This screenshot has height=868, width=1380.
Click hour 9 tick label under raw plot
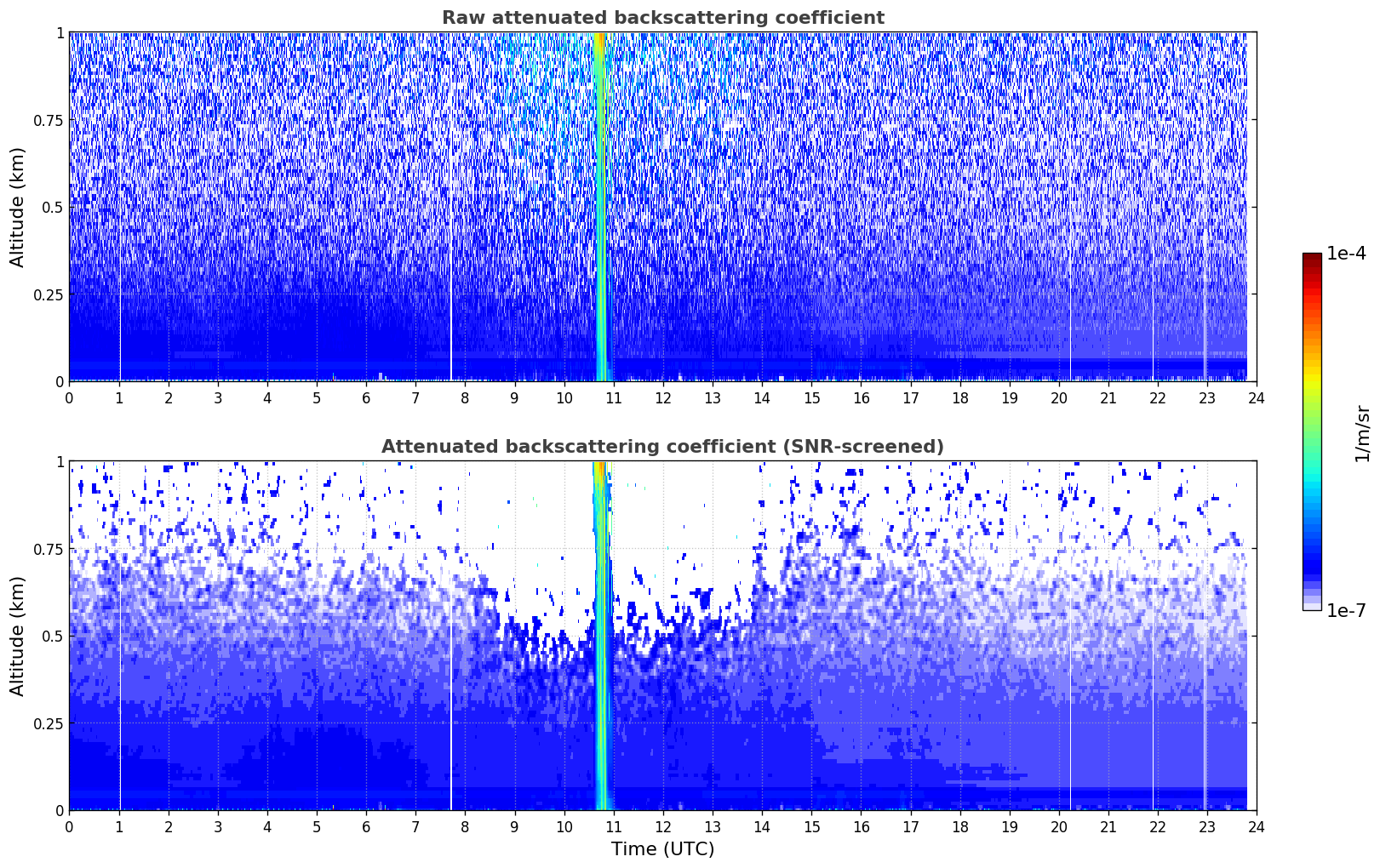coord(514,397)
